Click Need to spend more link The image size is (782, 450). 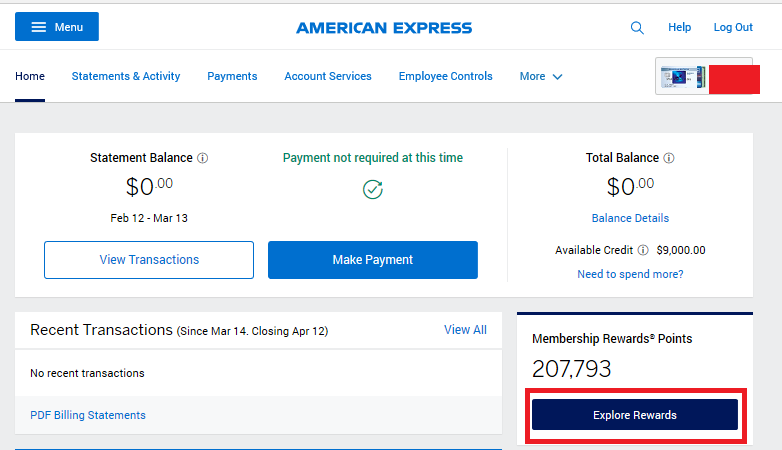(630, 274)
